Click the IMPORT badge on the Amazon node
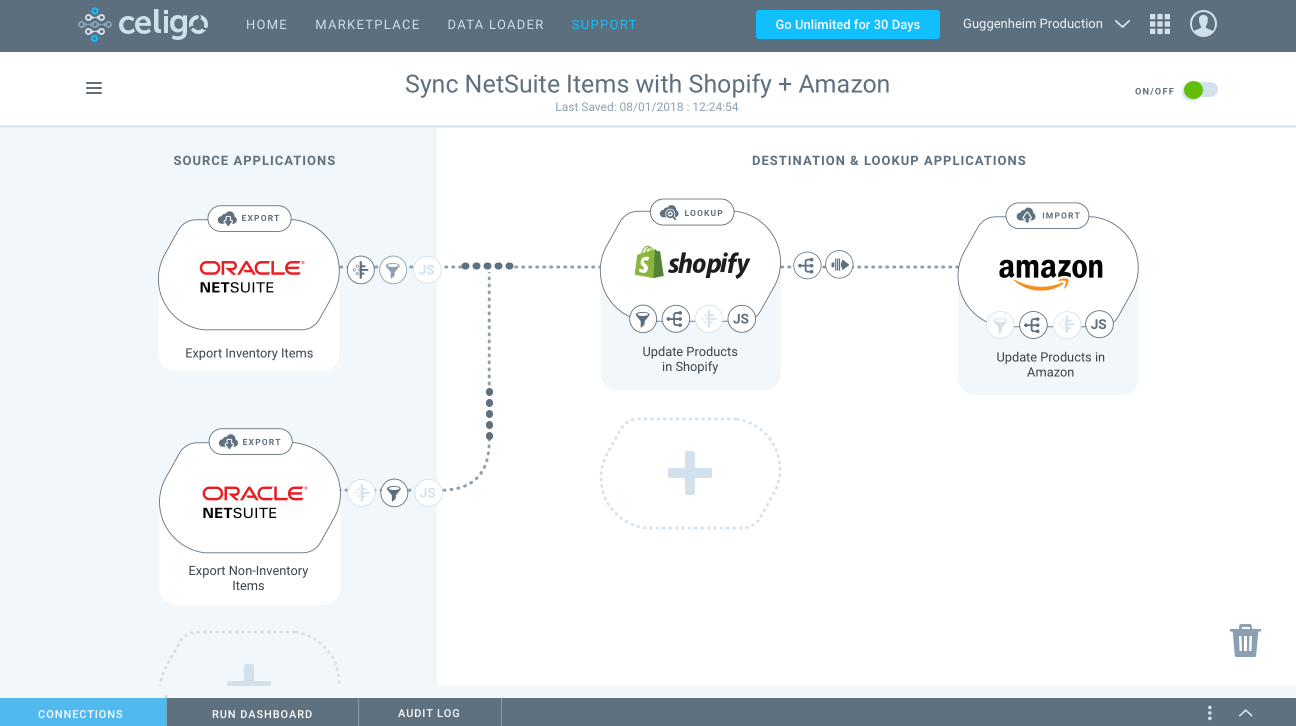The image size is (1296, 726). point(1049,215)
